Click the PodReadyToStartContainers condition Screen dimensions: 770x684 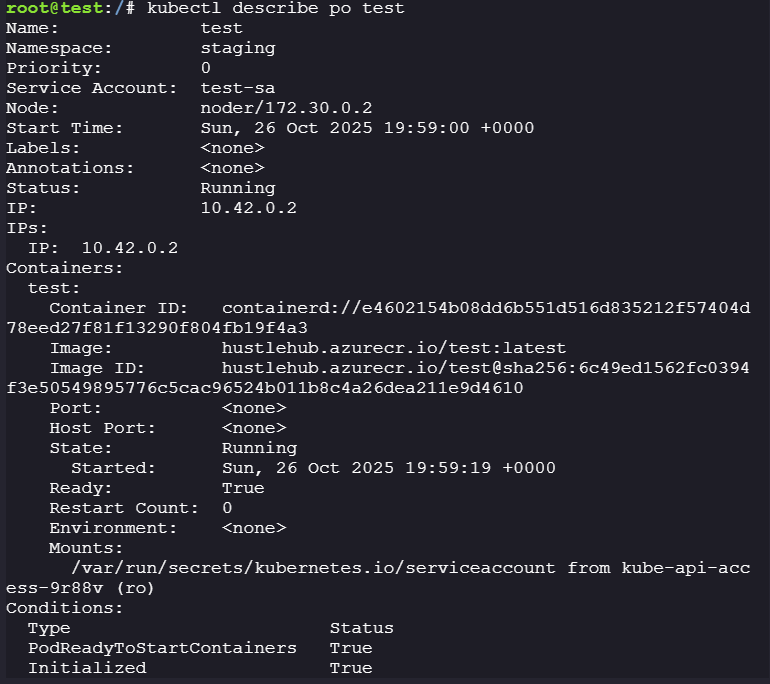point(162,648)
